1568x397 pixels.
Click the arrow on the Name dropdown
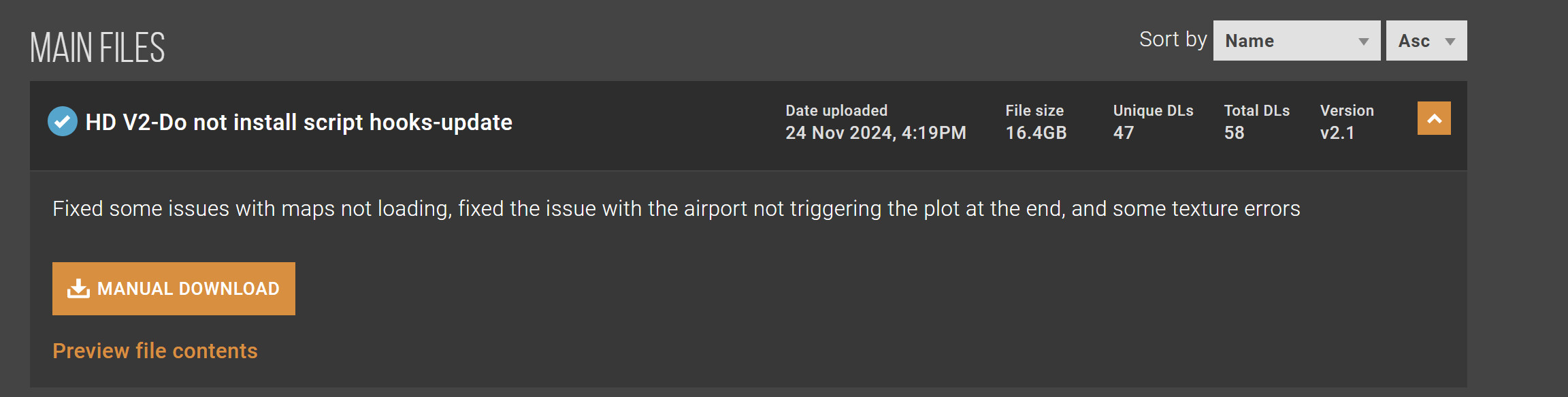pyautogui.click(x=1363, y=42)
